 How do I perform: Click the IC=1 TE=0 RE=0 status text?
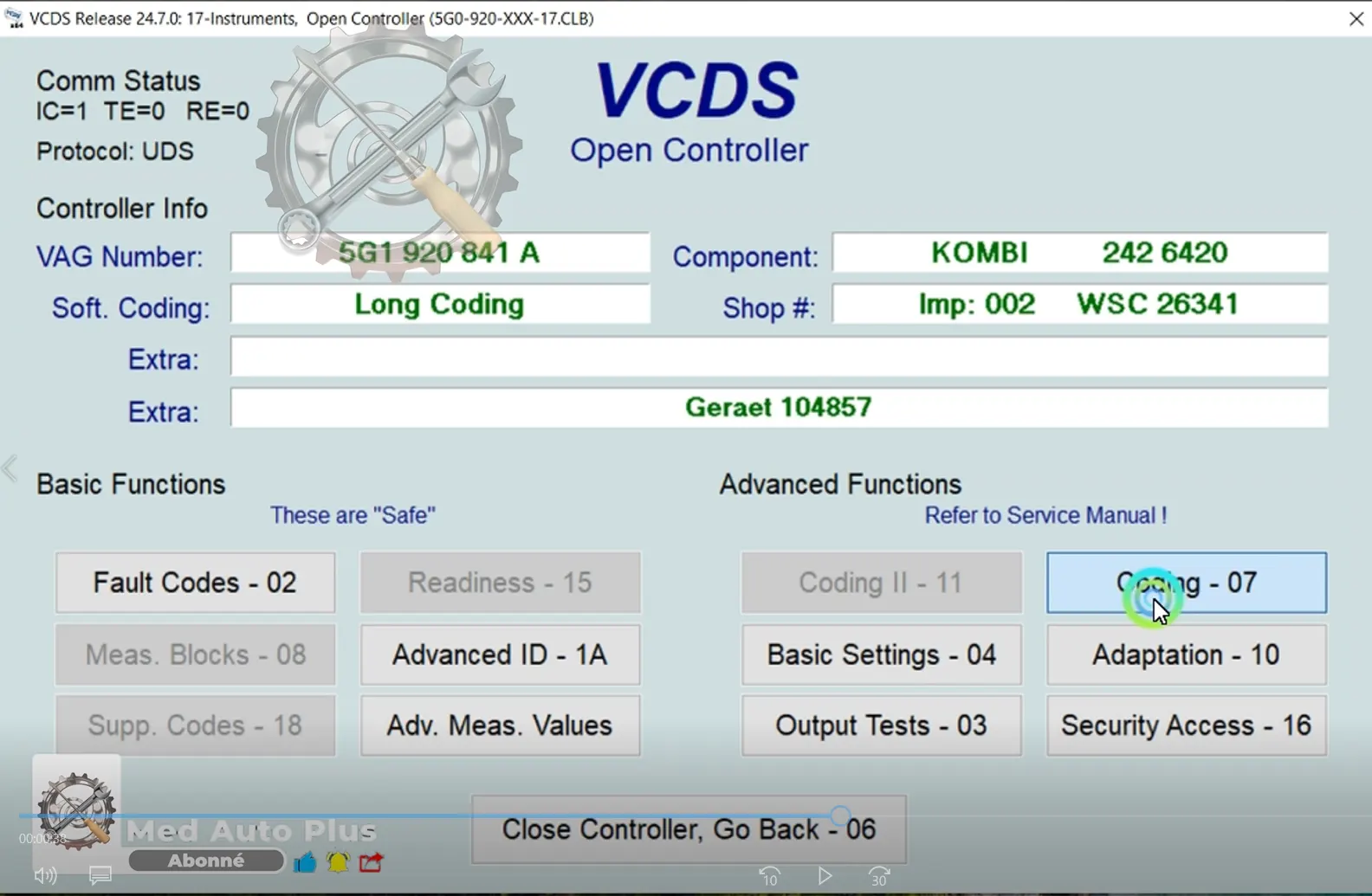[143, 112]
